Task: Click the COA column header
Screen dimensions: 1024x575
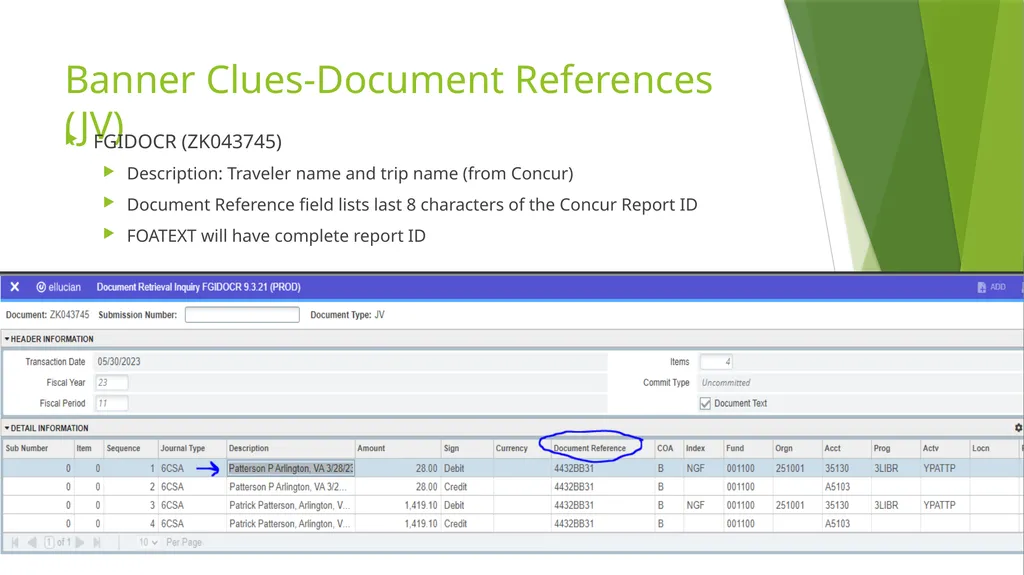Action: click(x=665, y=448)
